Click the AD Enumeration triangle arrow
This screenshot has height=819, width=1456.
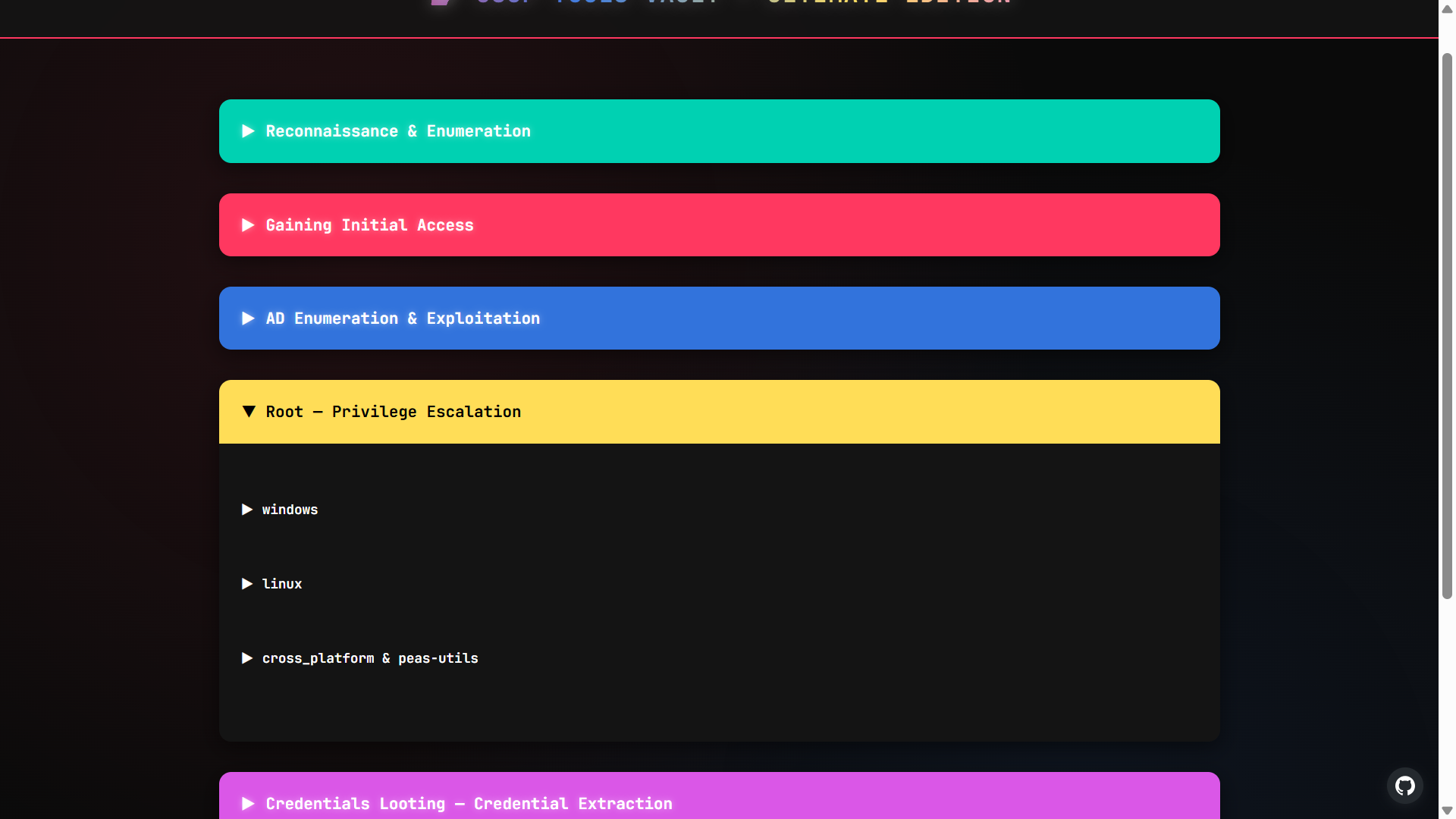click(x=248, y=318)
